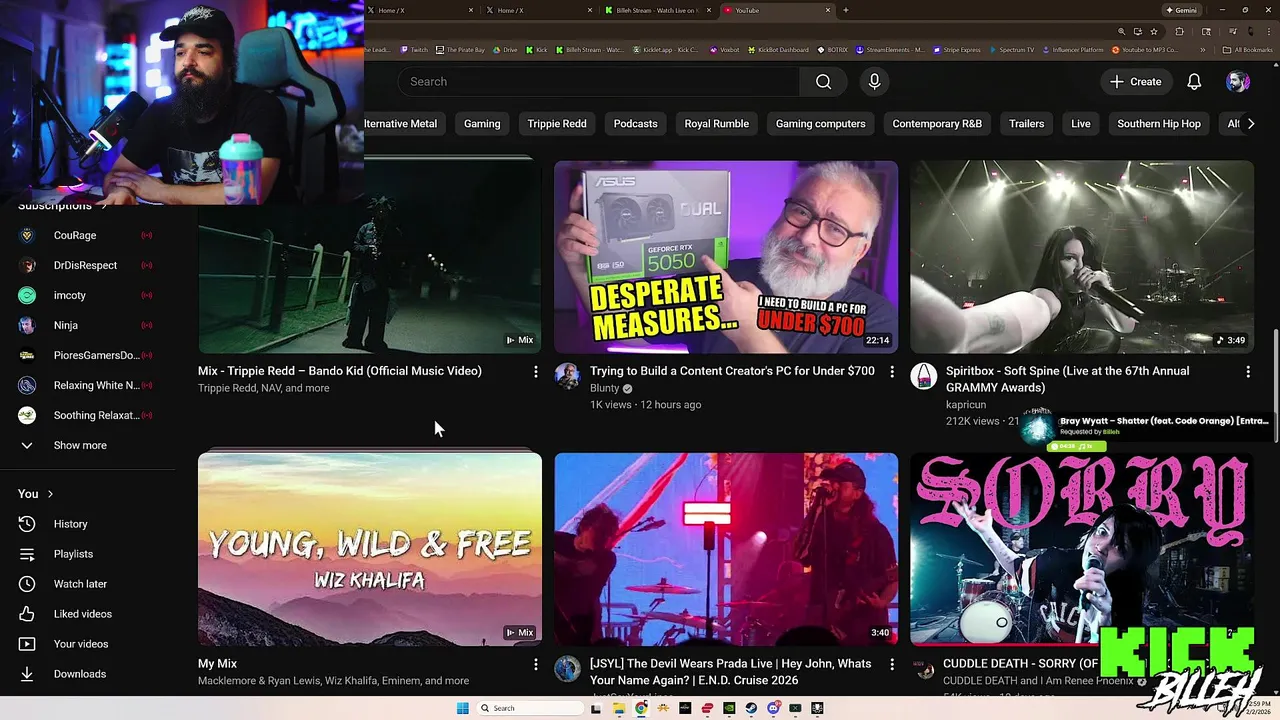Viewport: 1280px width, 720px height.
Task: Select the Trailers filter chip
Action: 1026,124
